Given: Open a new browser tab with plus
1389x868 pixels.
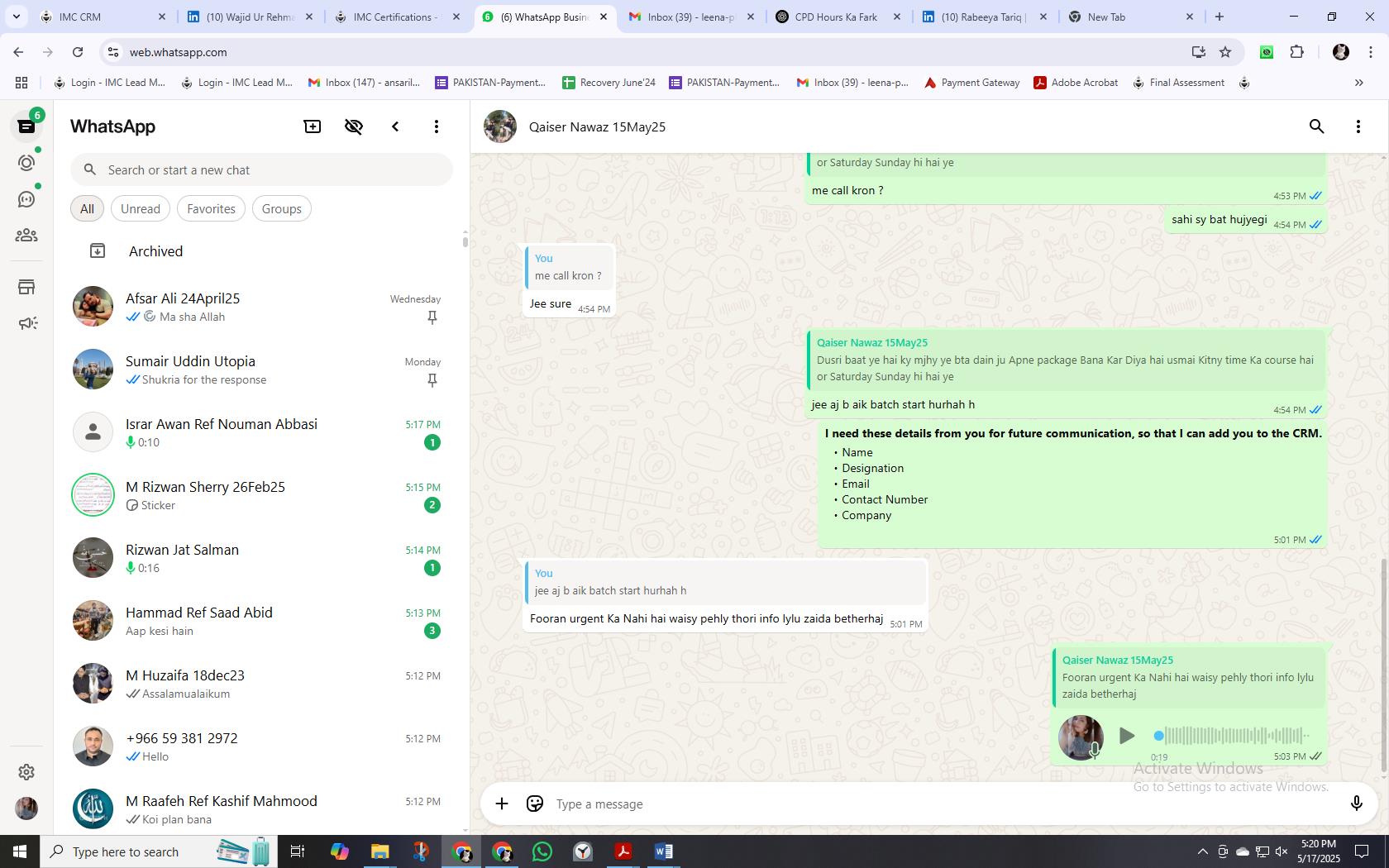Looking at the screenshot, I should (x=1219, y=17).
